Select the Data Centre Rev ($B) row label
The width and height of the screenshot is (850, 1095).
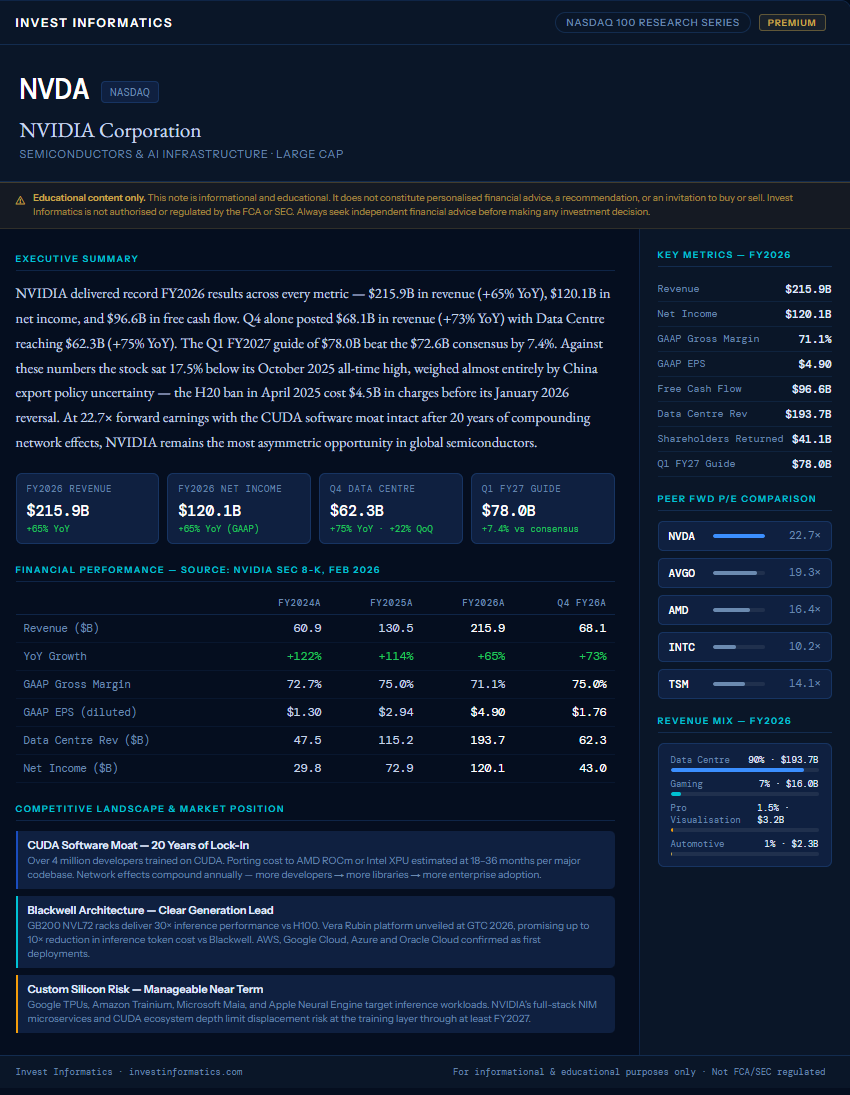click(86, 740)
